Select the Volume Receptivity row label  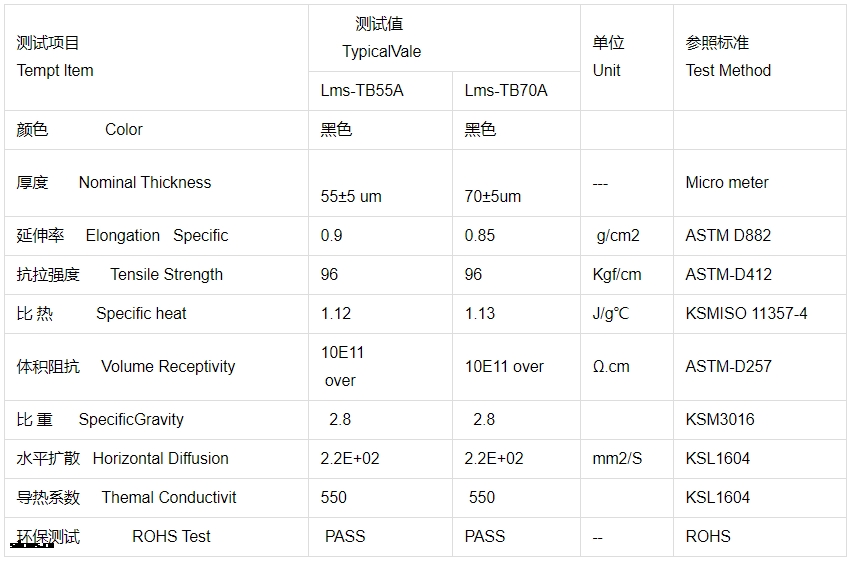coord(168,367)
